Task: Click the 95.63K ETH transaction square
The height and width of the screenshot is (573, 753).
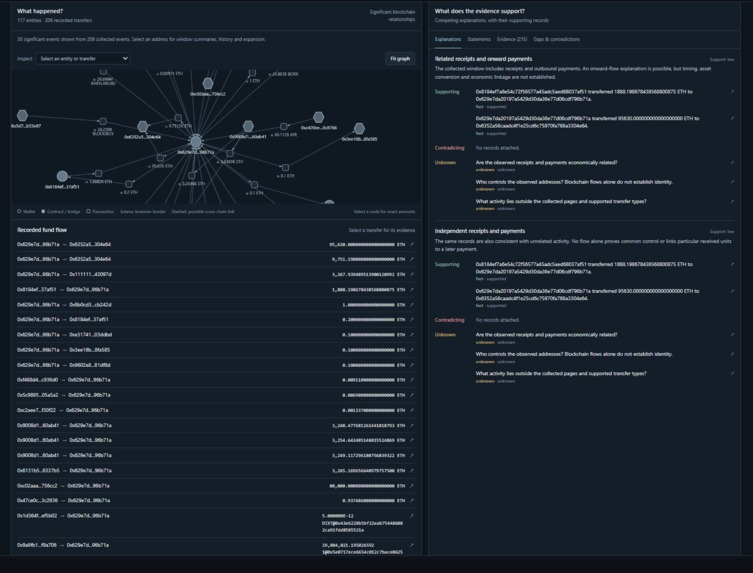Action: 160,158
